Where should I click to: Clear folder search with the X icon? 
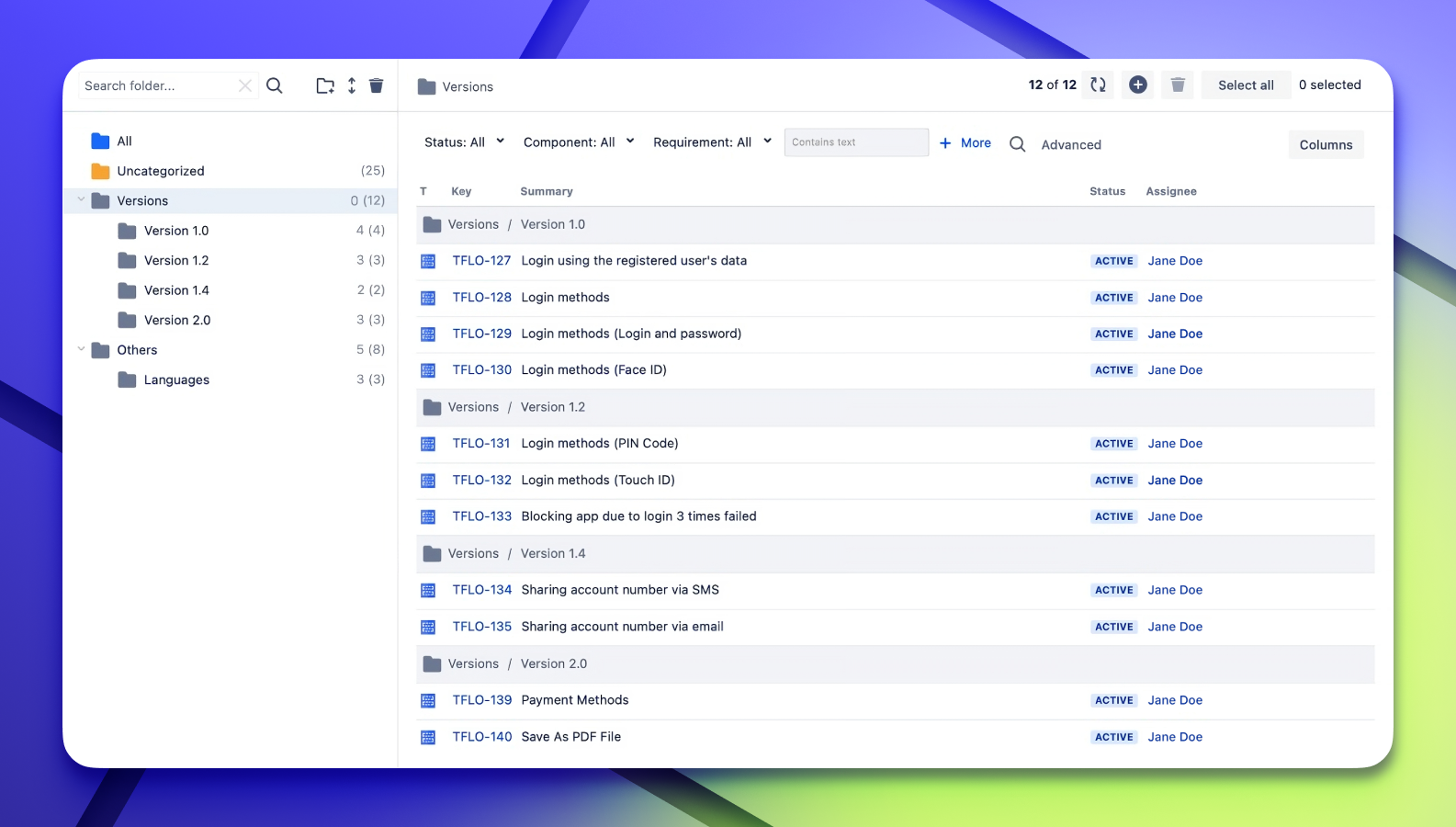tap(244, 85)
